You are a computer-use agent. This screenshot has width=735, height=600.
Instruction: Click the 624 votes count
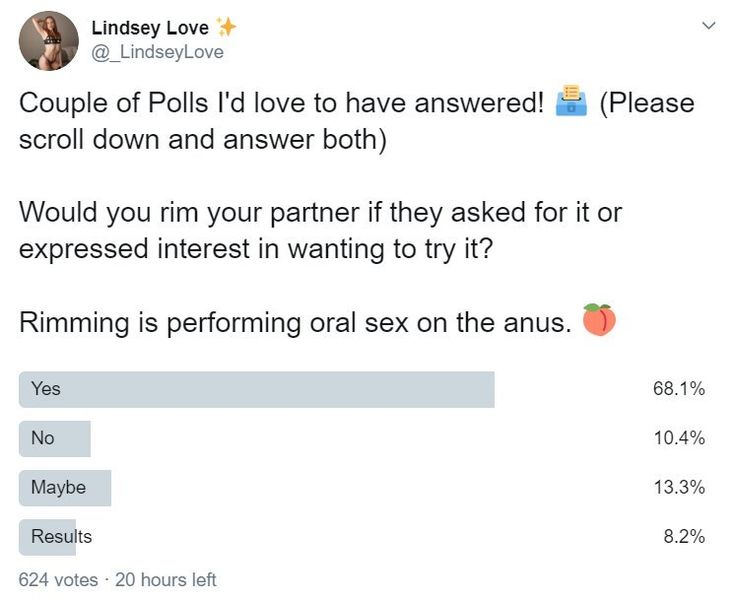point(59,579)
